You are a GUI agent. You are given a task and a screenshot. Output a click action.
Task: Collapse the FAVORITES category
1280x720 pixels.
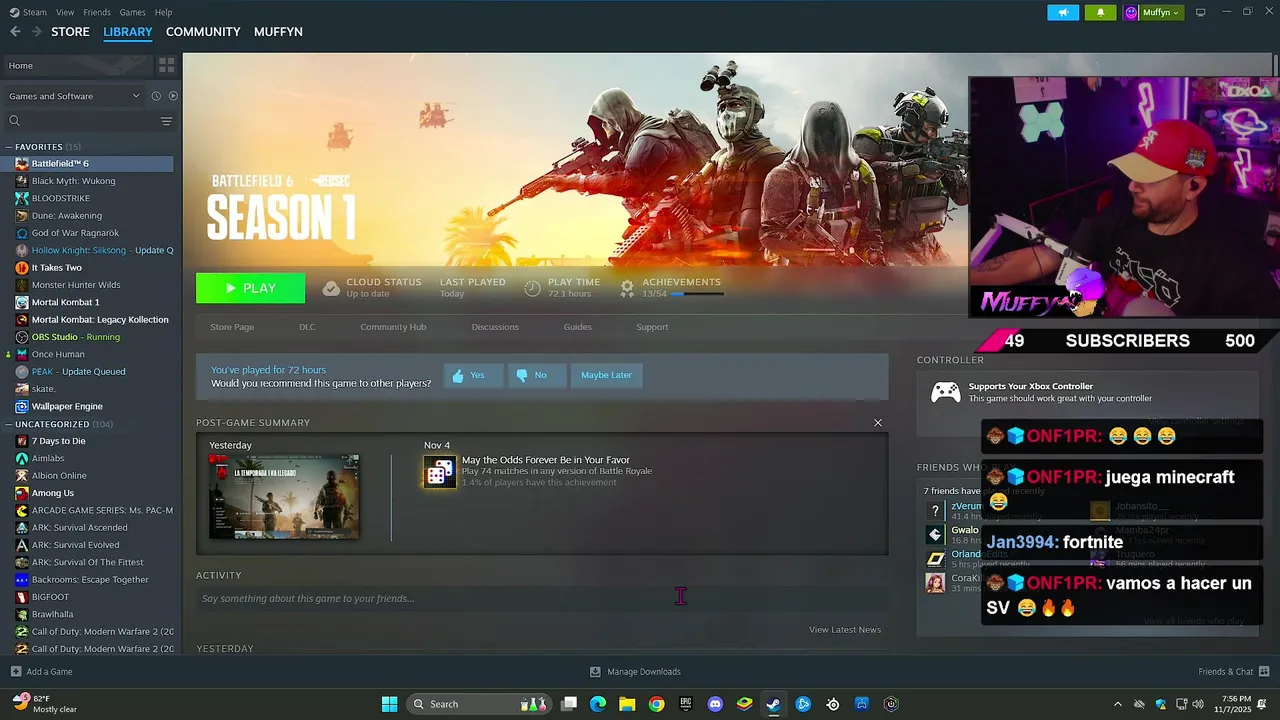coord(10,147)
